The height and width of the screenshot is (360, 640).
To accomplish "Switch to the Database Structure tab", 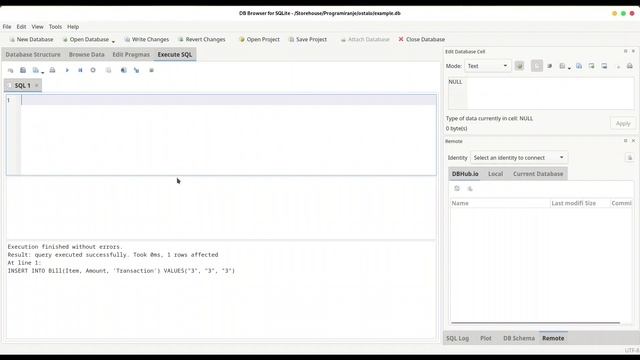I will click(x=33, y=54).
